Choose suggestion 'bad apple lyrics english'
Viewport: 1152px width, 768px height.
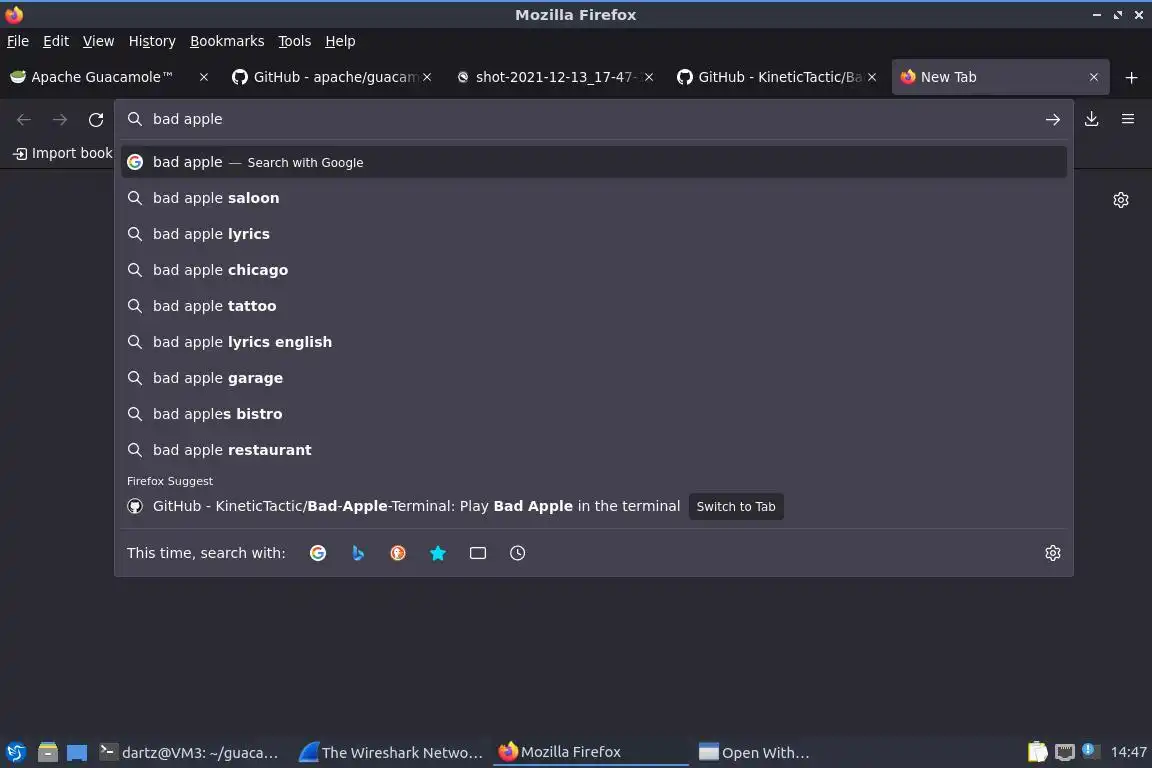click(594, 342)
